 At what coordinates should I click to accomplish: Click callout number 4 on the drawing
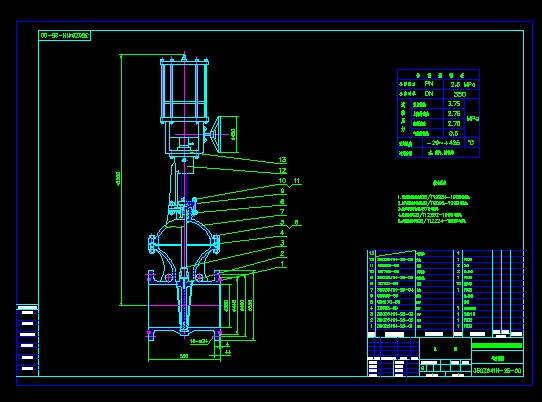coord(282,233)
